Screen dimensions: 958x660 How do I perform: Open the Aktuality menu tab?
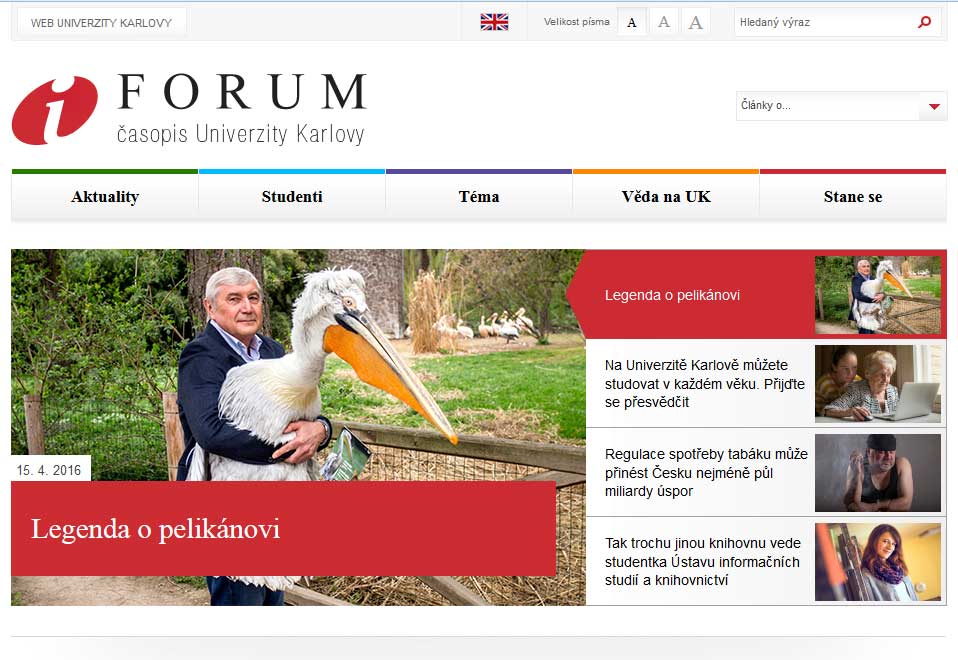click(x=105, y=197)
